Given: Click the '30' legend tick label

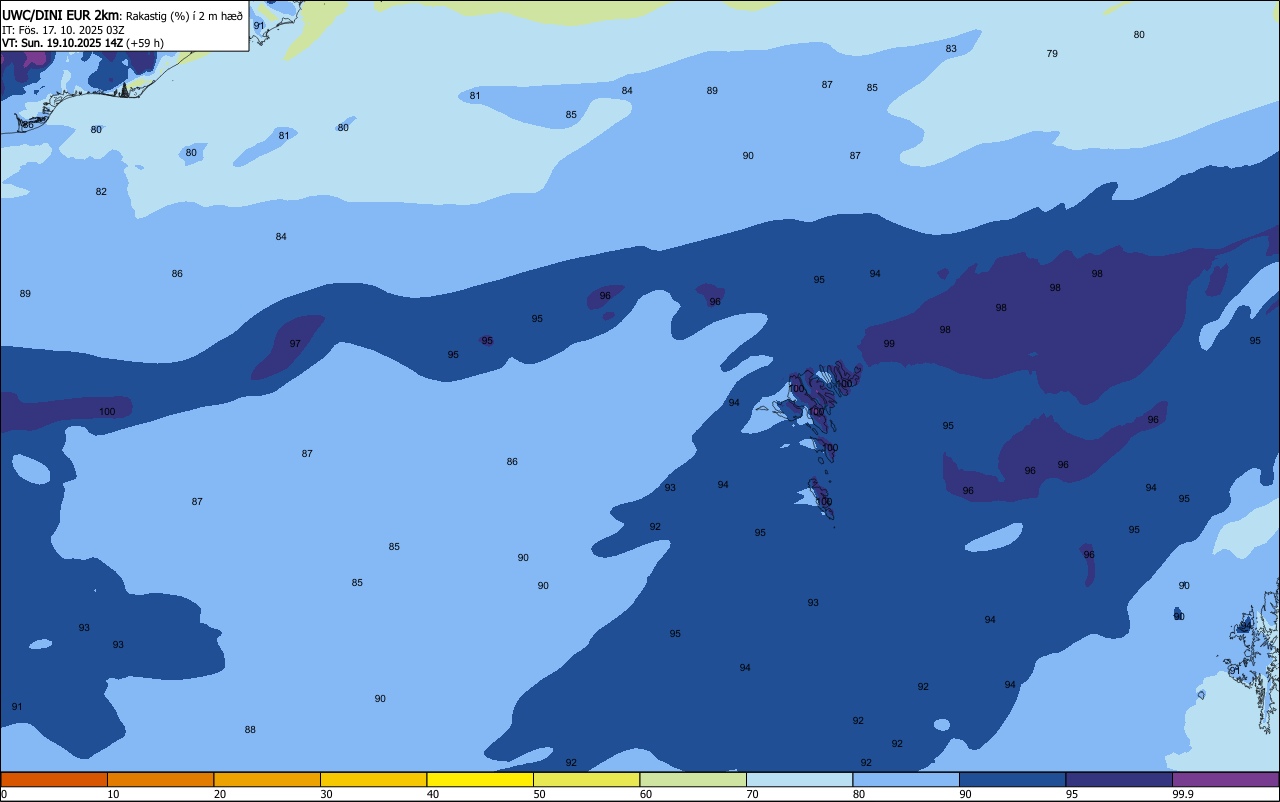Looking at the screenshot, I should tap(326, 794).
